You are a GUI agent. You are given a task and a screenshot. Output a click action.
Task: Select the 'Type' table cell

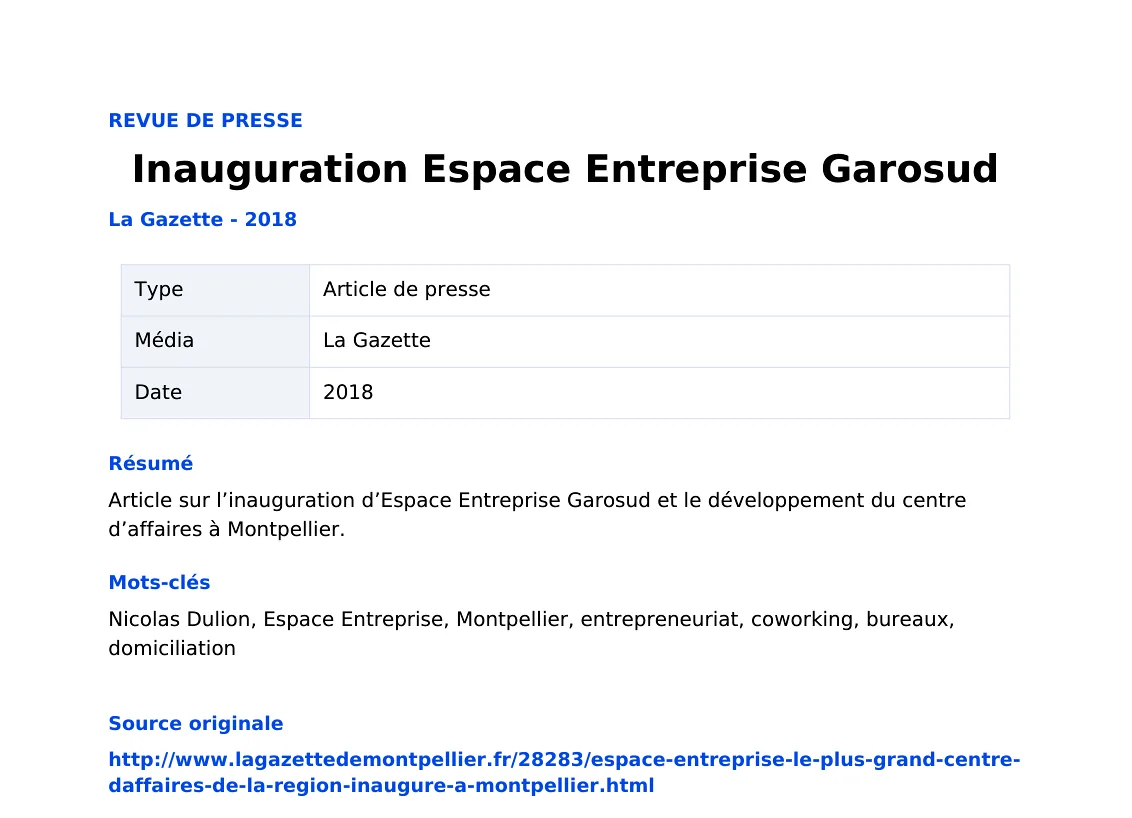[x=215, y=290]
